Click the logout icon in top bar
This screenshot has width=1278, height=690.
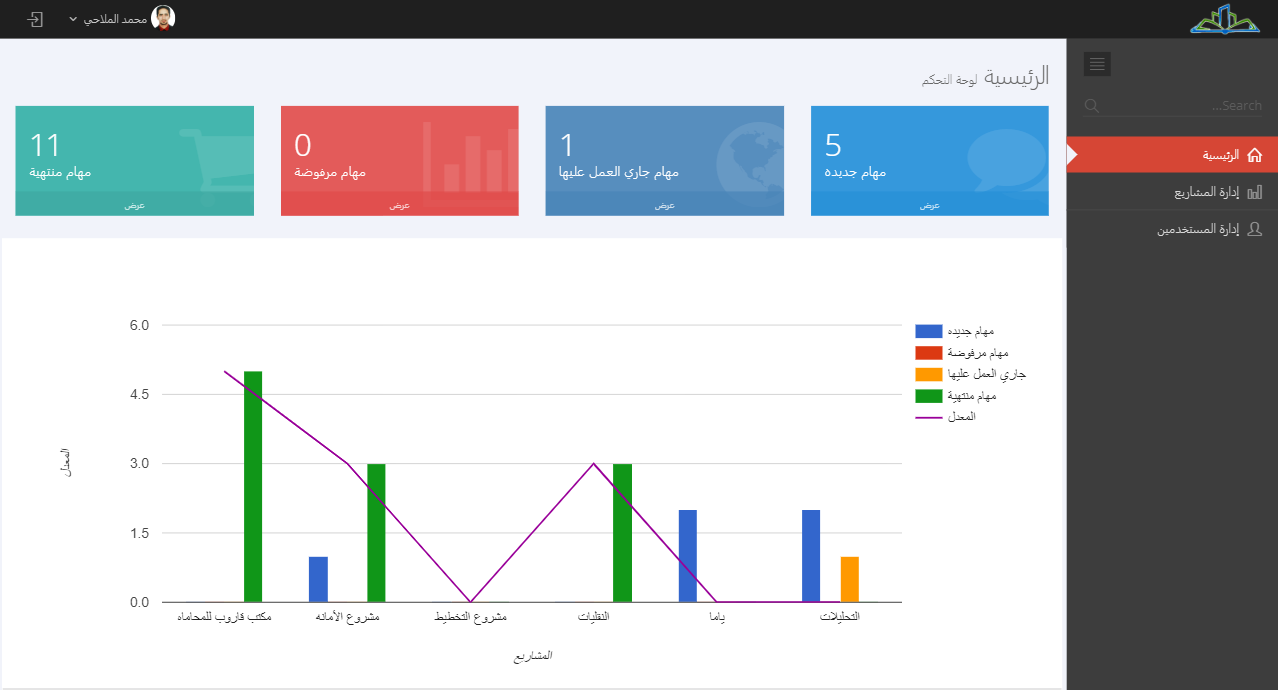[36, 19]
